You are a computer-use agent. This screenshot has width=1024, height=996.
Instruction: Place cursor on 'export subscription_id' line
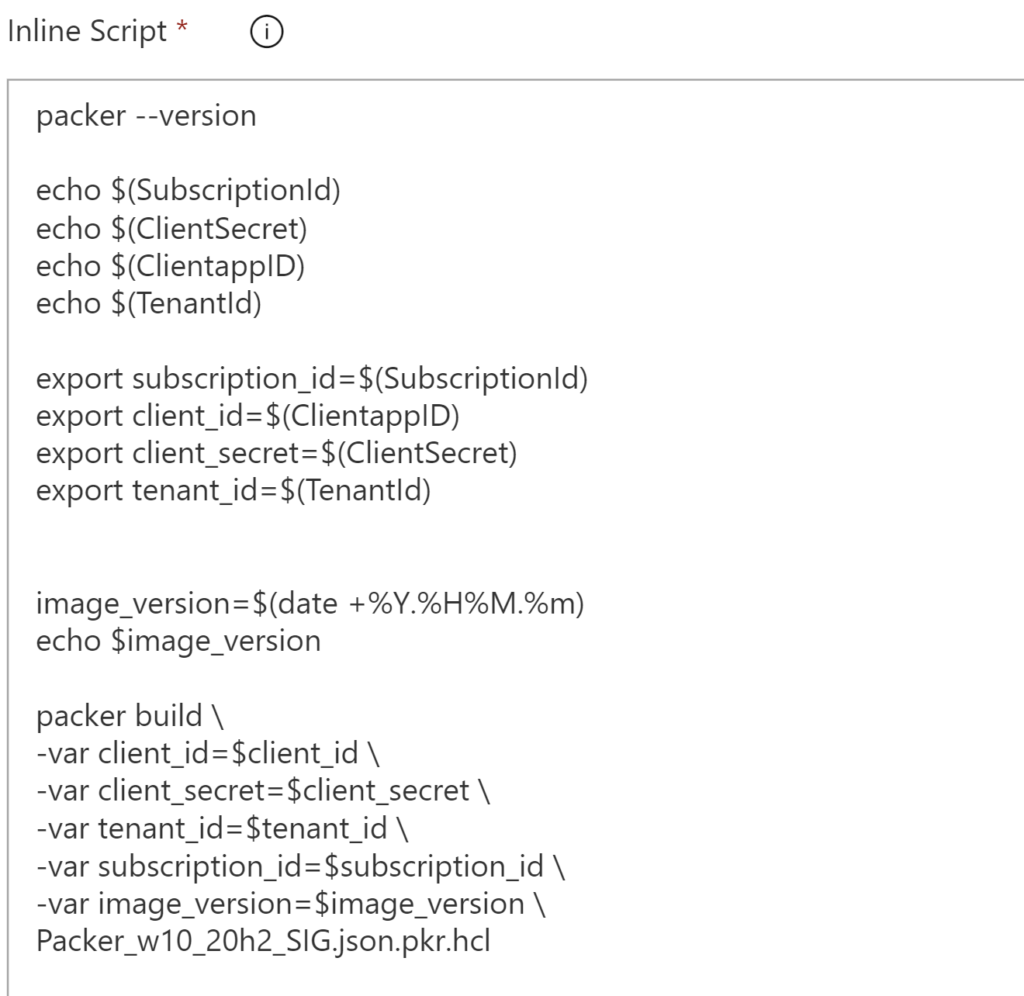coord(312,379)
